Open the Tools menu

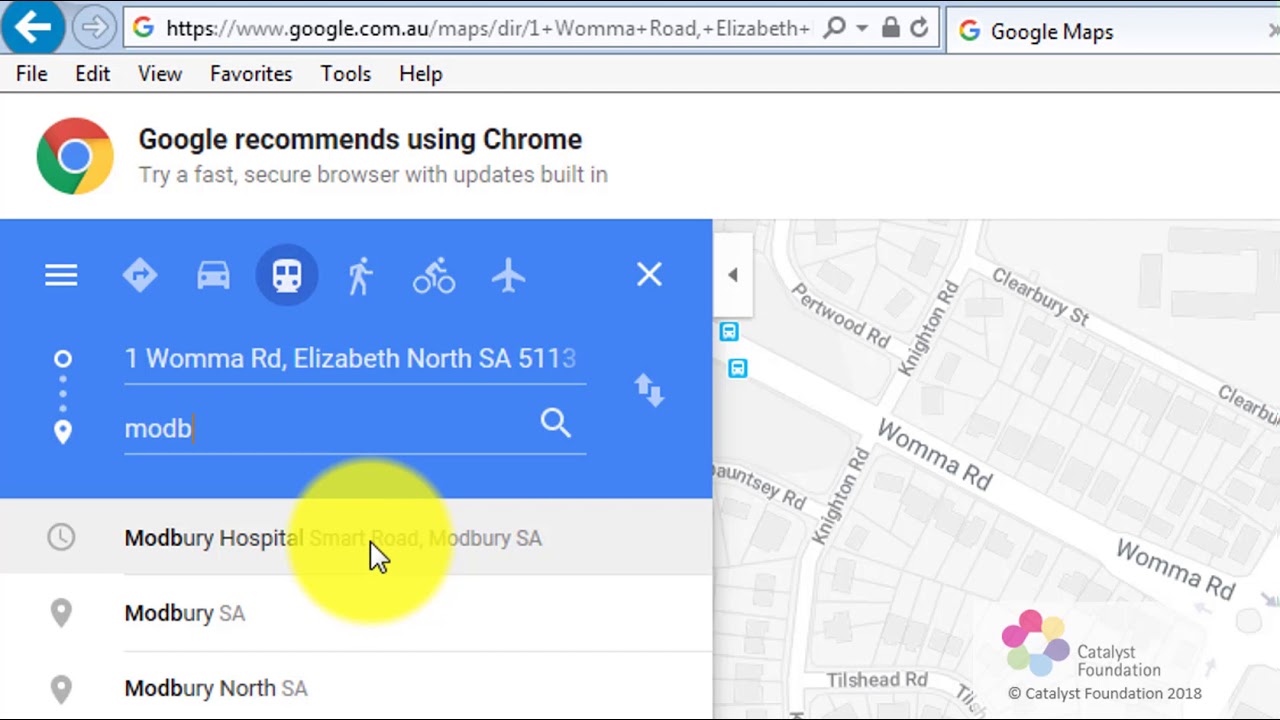(345, 74)
